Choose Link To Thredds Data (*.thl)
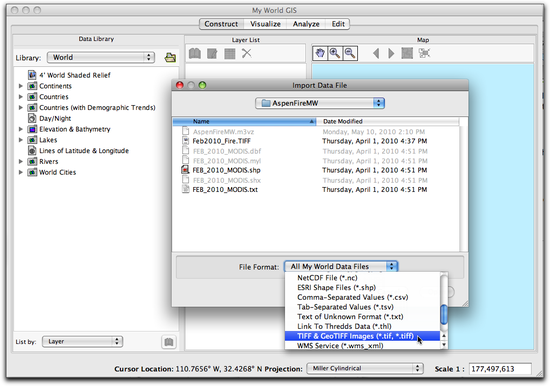 click(x=362, y=326)
